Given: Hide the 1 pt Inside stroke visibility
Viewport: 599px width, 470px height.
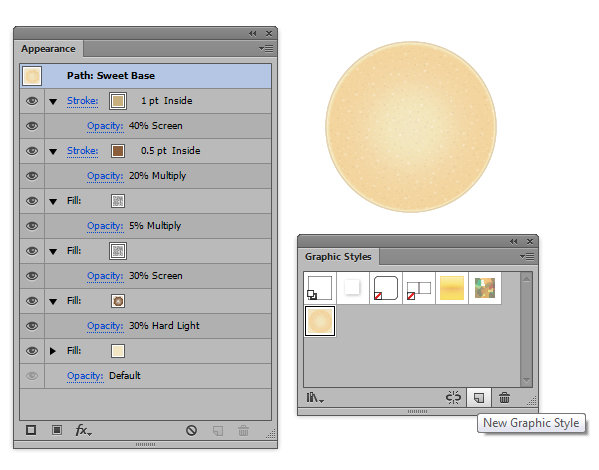Looking at the screenshot, I should coord(32,101).
